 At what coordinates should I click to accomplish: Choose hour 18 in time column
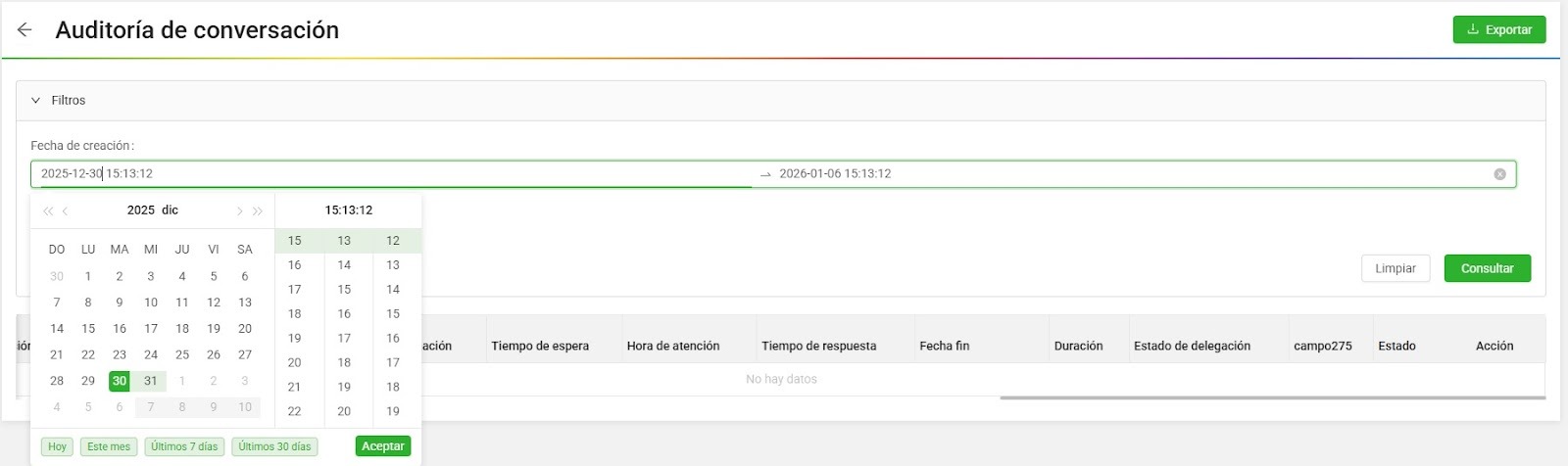click(x=294, y=313)
